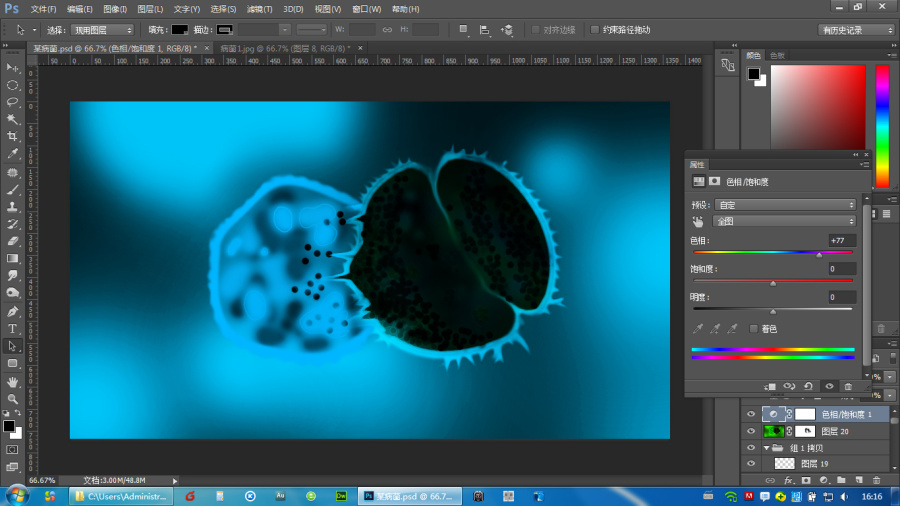Open the 图像(I) menu
This screenshot has width=900, height=506.
(x=115, y=9)
